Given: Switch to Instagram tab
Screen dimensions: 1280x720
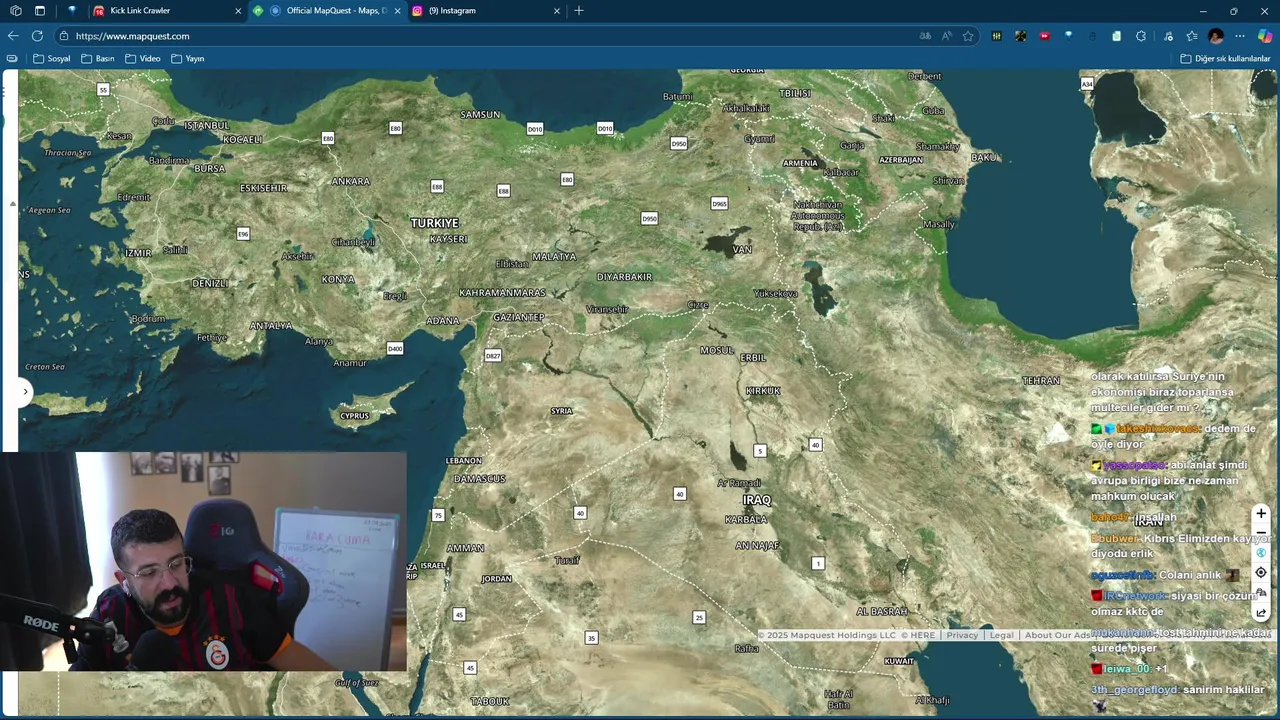Looking at the screenshot, I should click(485, 10).
